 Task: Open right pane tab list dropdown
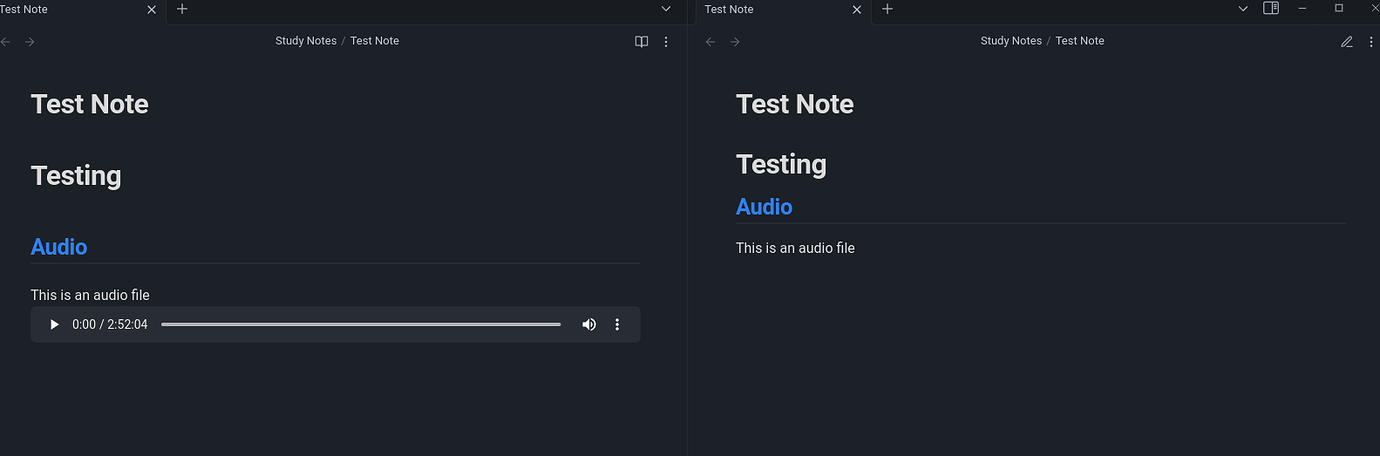[x=1243, y=9]
